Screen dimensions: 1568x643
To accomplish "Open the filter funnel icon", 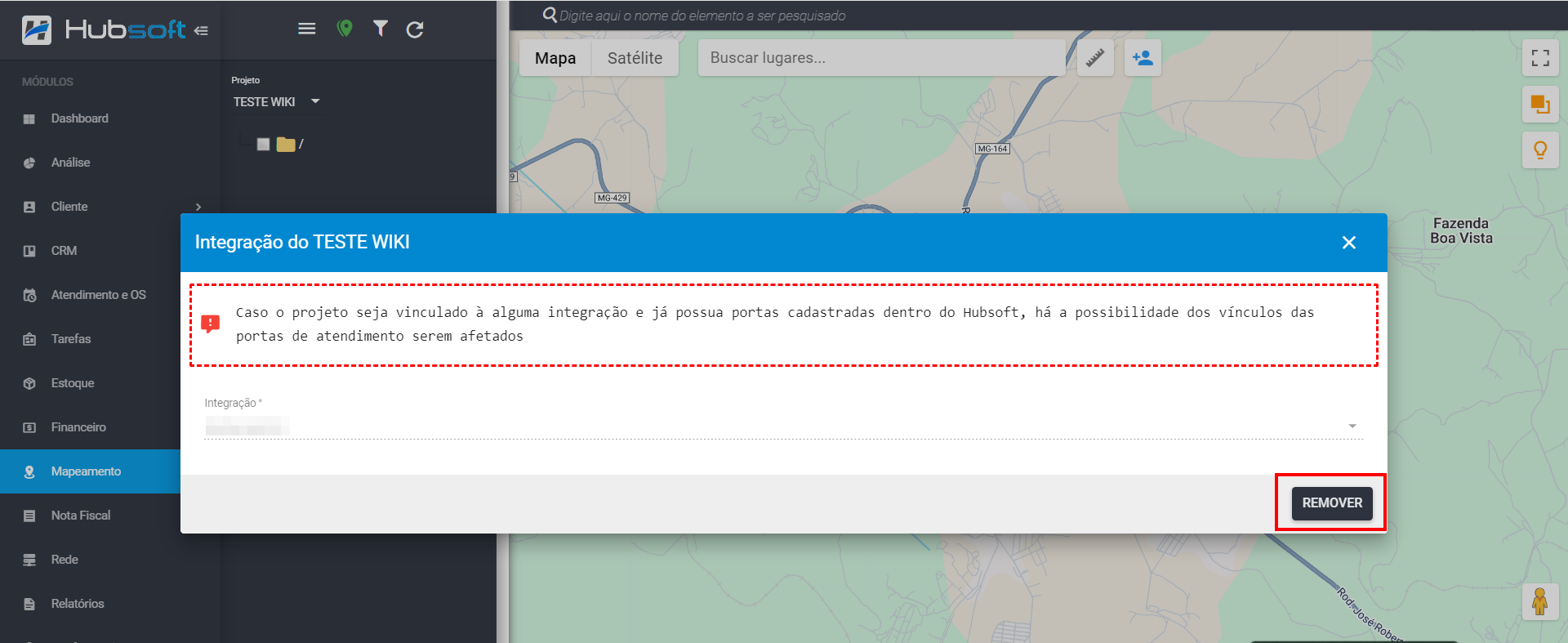I will pyautogui.click(x=381, y=29).
